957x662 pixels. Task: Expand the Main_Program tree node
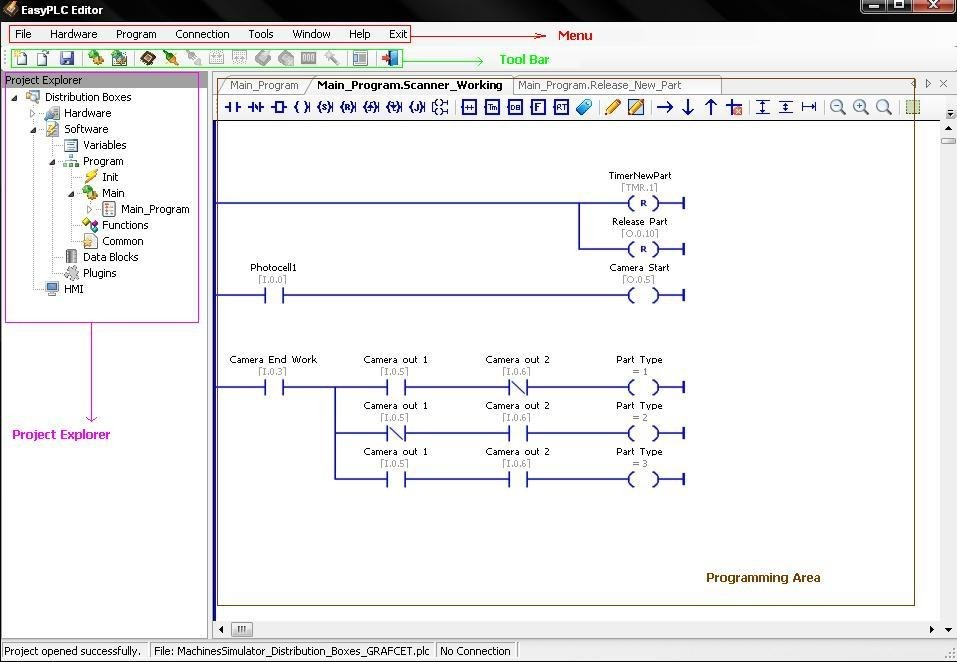90,209
